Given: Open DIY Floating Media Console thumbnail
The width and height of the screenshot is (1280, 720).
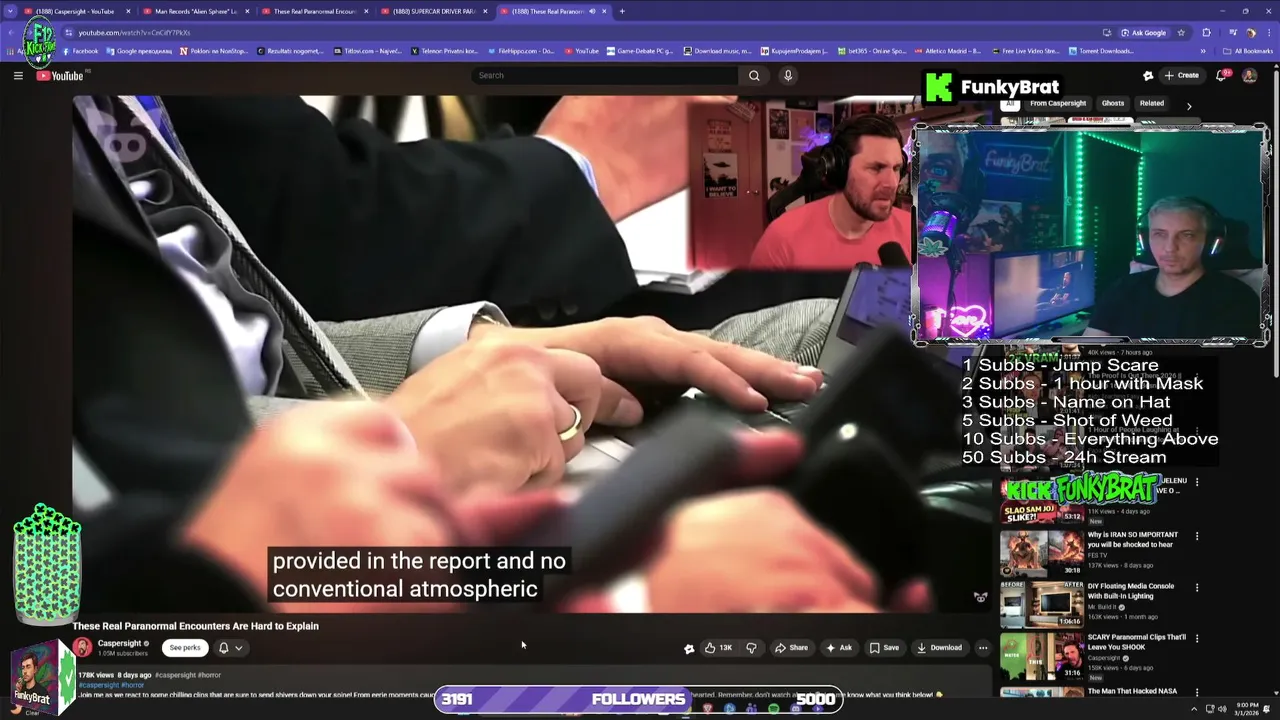Looking at the screenshot, I should pyautogui.click(x=1041, y=604).
